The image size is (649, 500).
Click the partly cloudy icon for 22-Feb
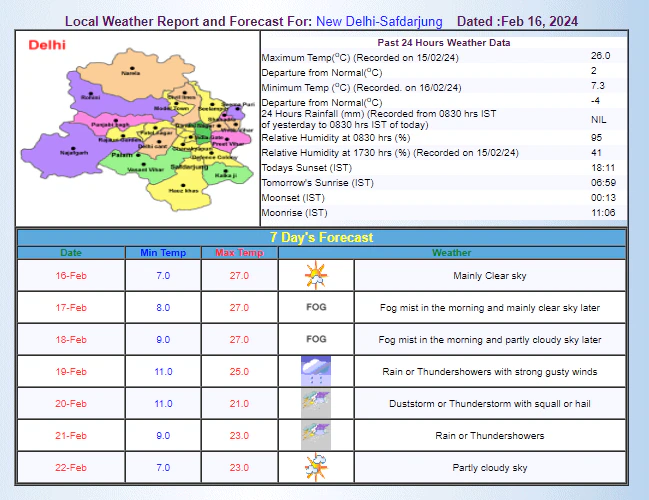click(316, 467)
